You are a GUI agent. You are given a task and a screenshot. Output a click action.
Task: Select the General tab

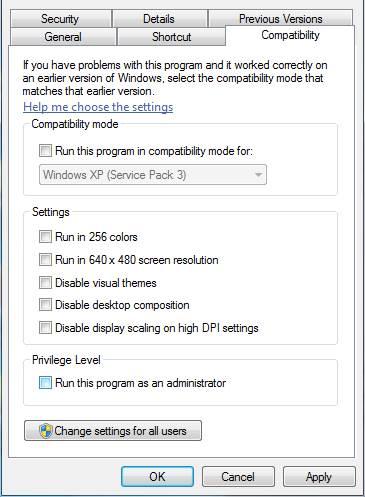coord(63,37)
